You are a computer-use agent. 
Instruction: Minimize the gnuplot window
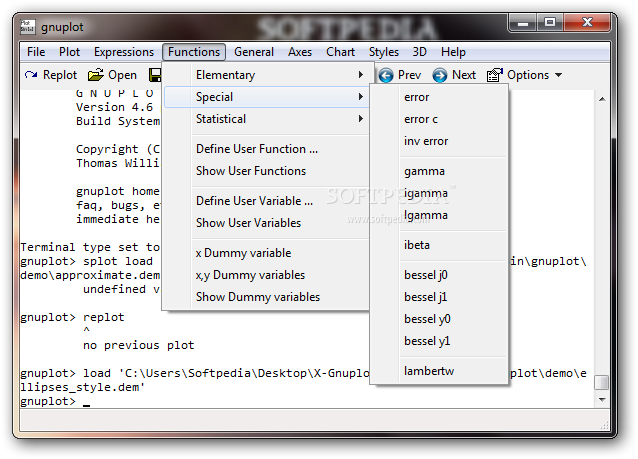coord(522,22)
